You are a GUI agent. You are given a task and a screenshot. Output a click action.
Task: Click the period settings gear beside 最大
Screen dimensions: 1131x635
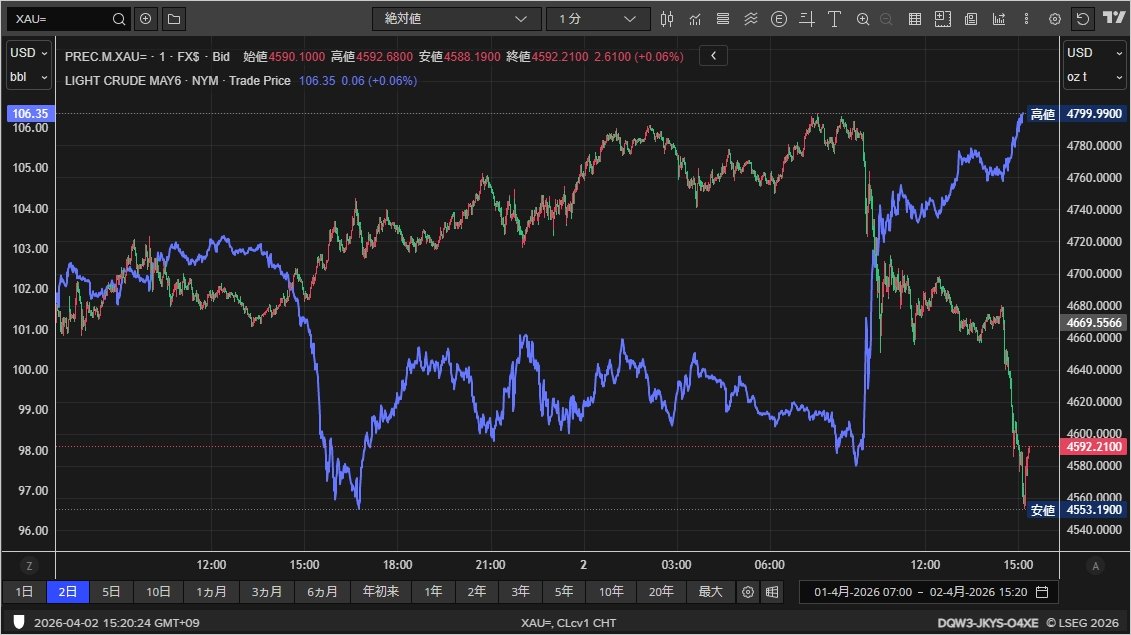click(748, 592)
